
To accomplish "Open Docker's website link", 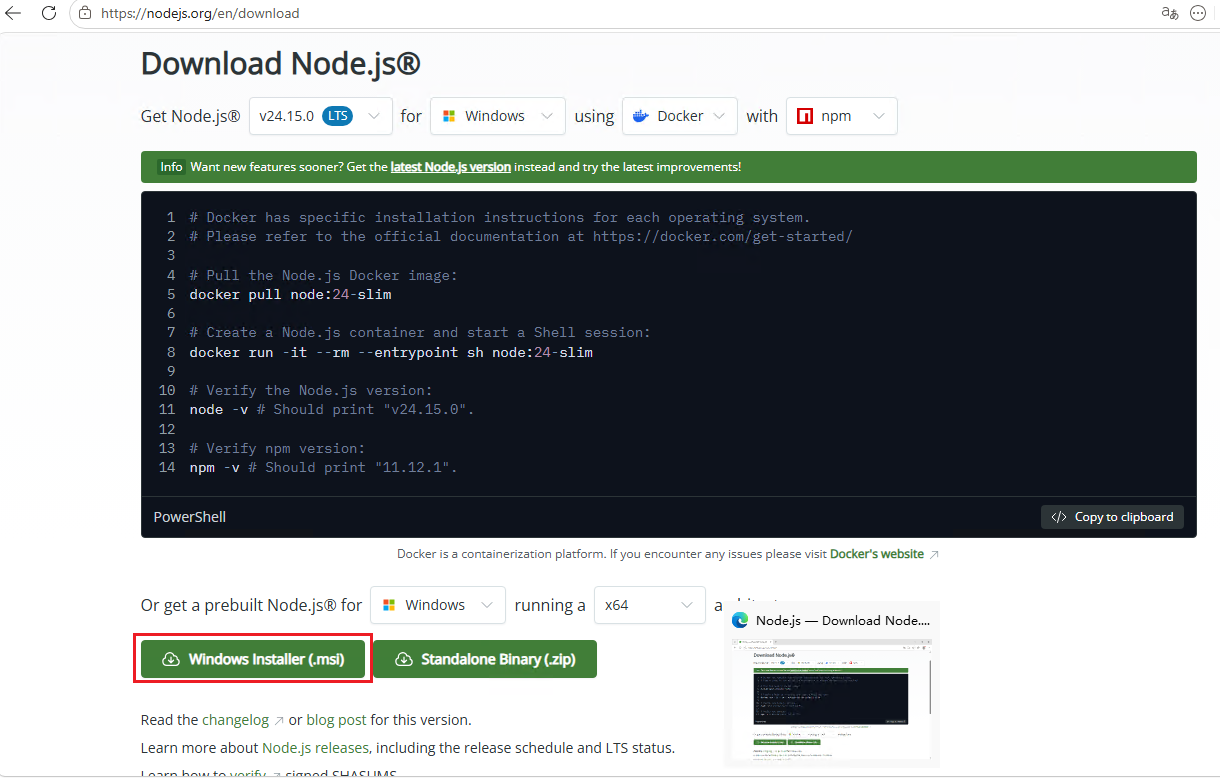I will pyautogui.click(x=877, y=554).
